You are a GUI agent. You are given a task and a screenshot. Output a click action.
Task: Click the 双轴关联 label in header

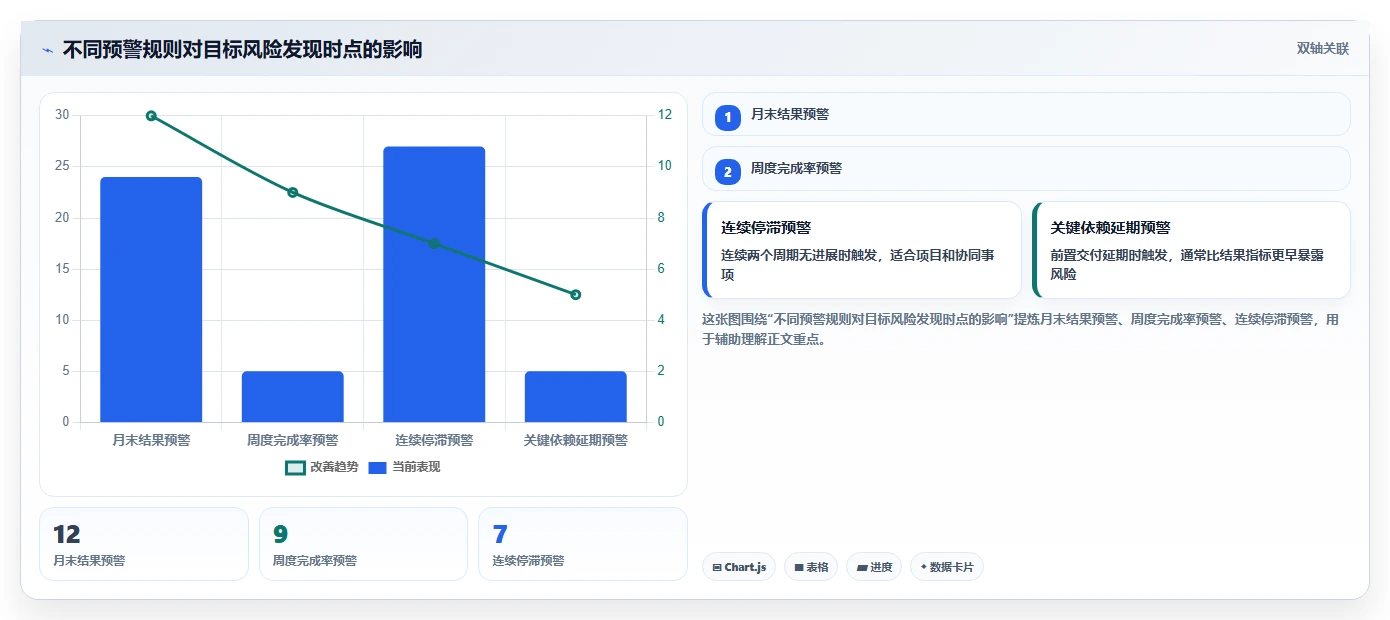point(1323,49)
